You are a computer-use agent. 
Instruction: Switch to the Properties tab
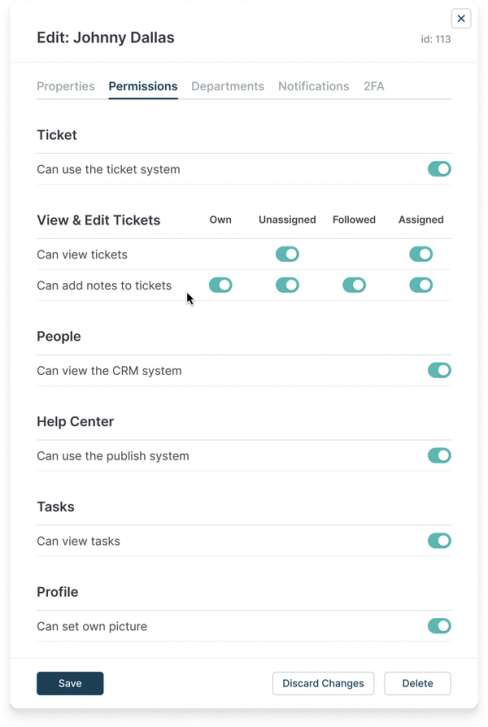(66, 86)
